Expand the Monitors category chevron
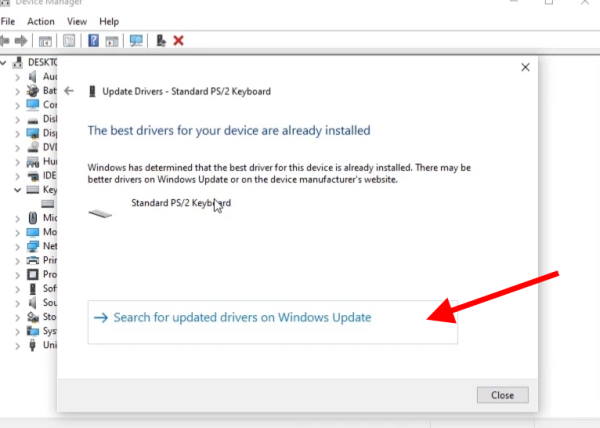This screenshot has width=600, height=428. (x=18, y=232)
